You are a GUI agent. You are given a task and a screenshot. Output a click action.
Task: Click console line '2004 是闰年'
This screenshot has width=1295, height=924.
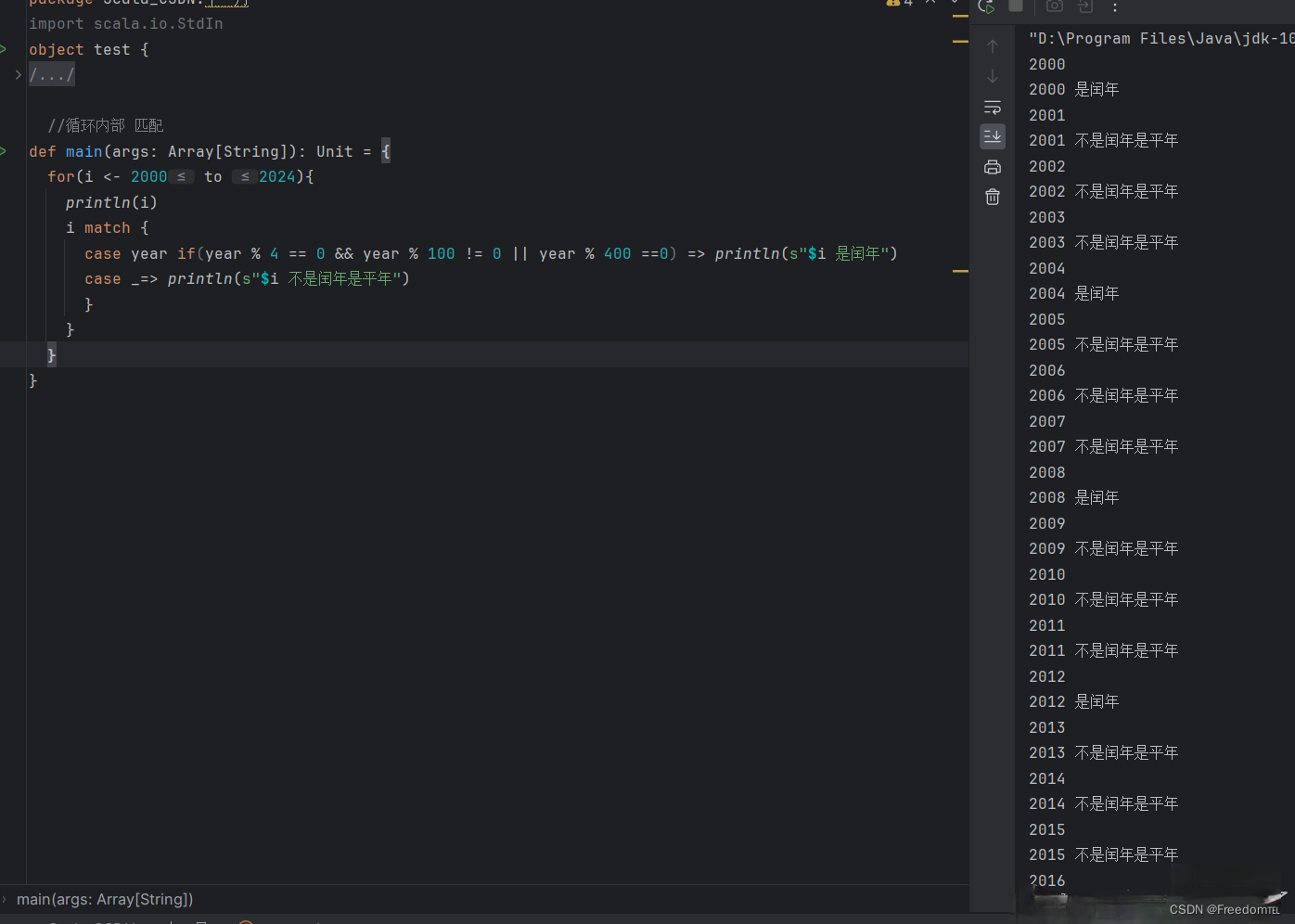(x=1073, y=293)
